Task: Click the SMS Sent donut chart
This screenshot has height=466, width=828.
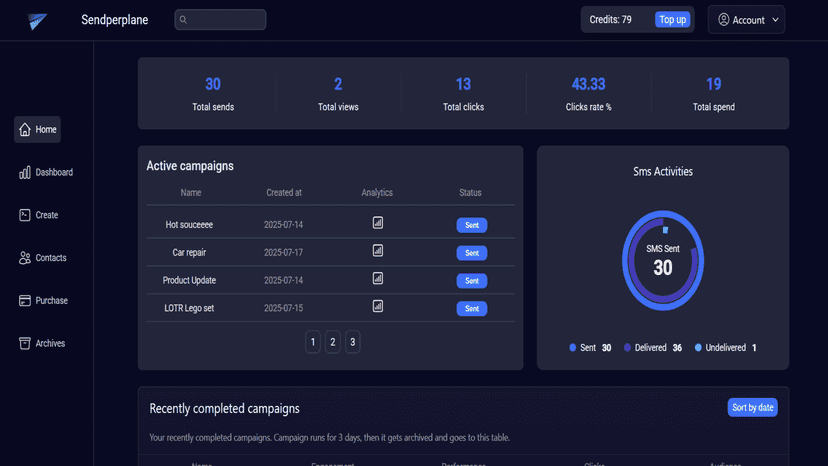Action: click(x=663, y=260)
